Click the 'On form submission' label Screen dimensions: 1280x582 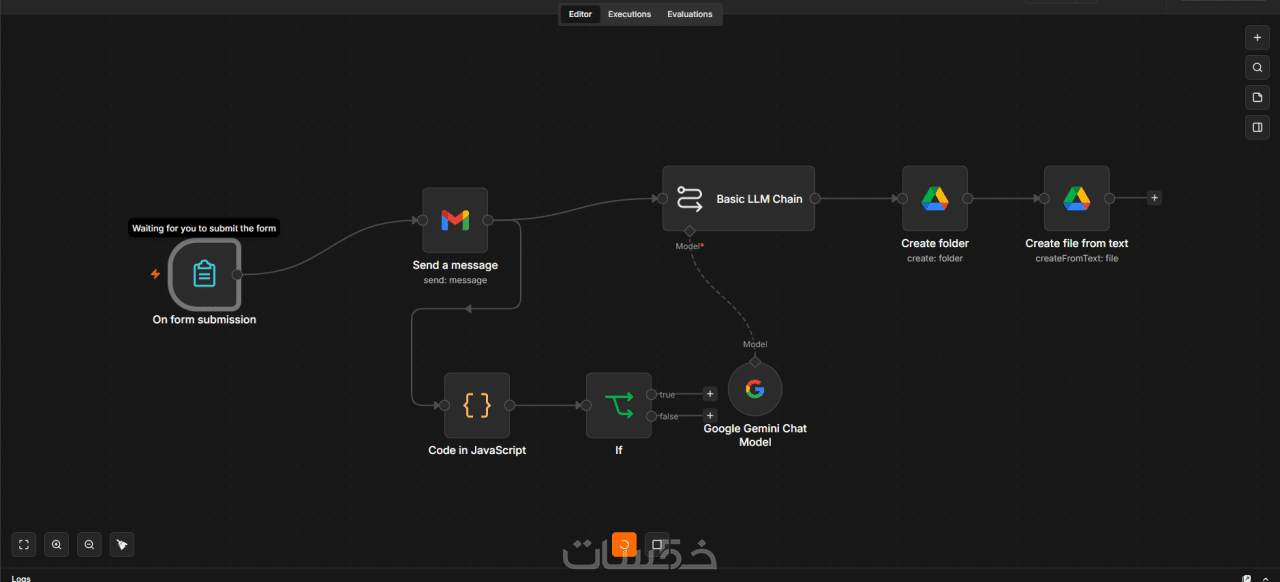(204, 320)
